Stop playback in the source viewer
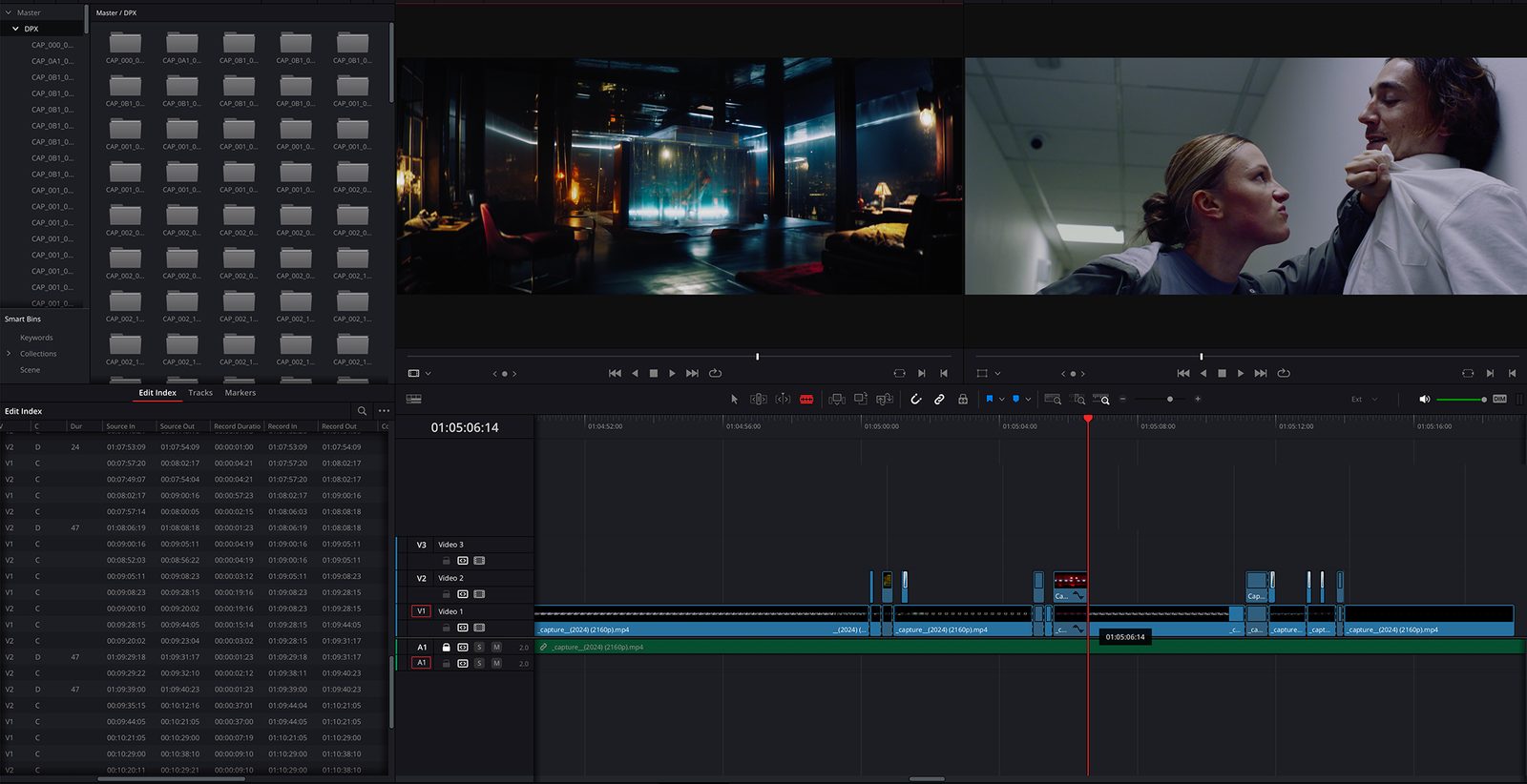1527x784 pixels. tap(654, 374)
